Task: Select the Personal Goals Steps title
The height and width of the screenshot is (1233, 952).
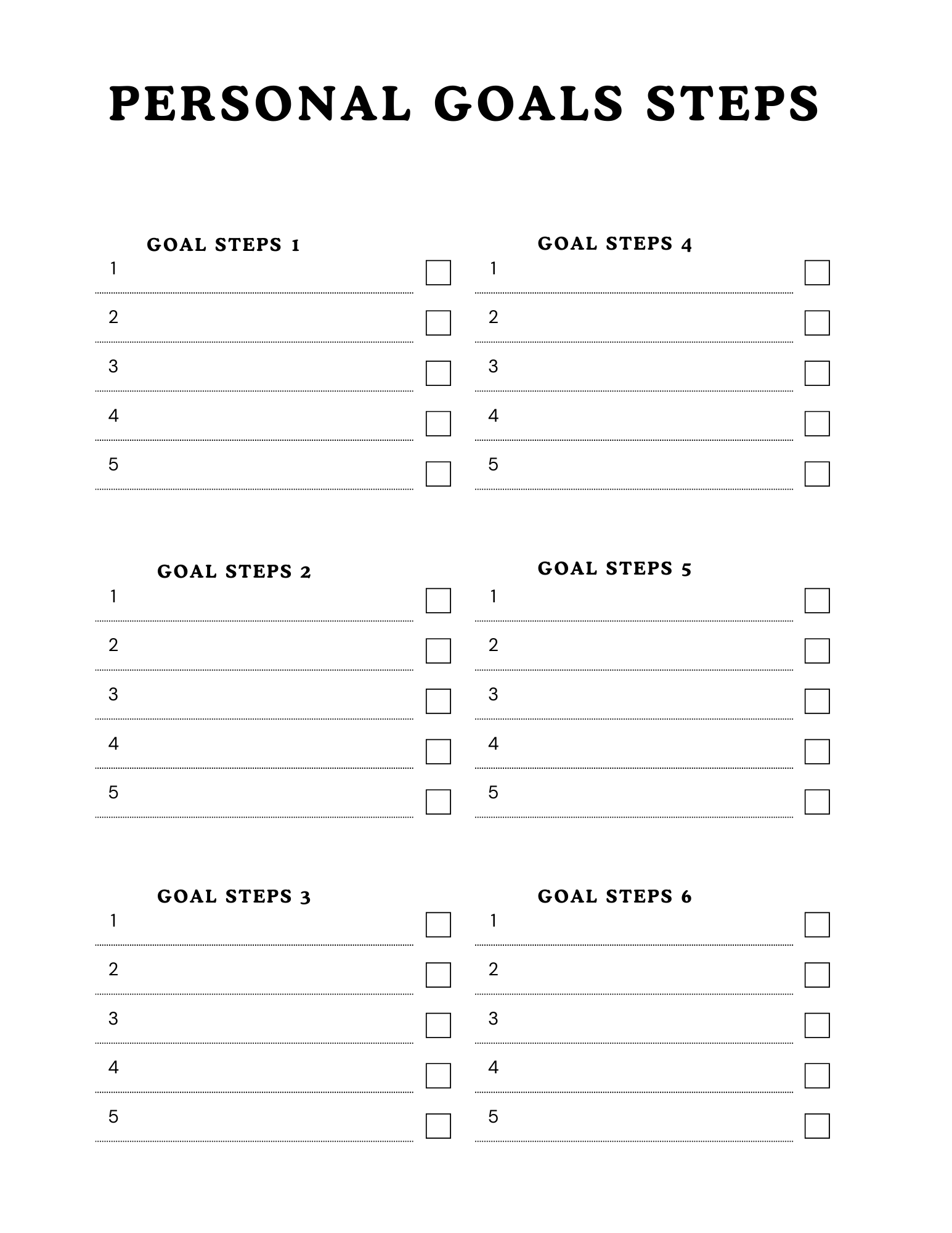Action: pos(464,104)
